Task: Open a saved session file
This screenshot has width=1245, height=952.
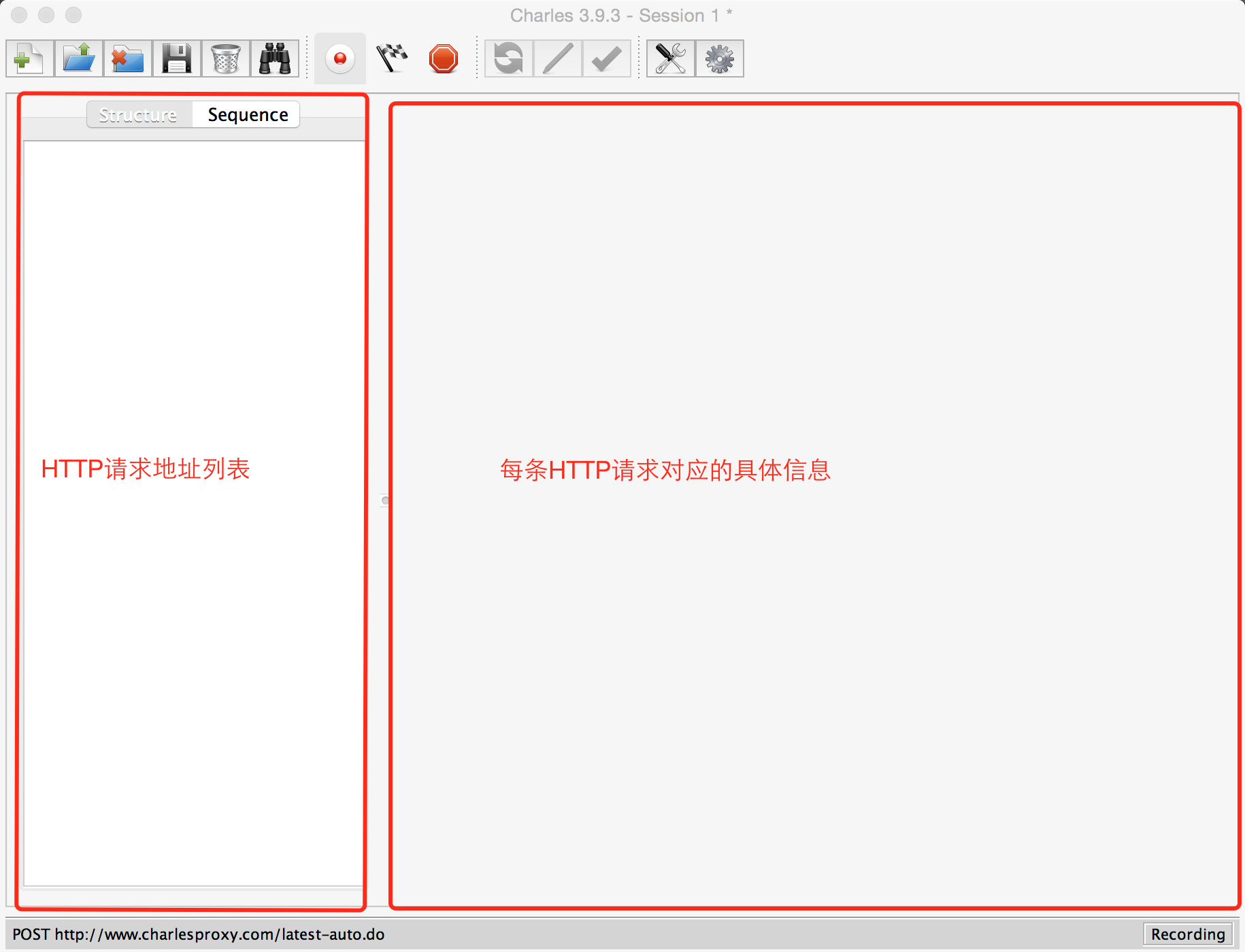Action: 79,58
